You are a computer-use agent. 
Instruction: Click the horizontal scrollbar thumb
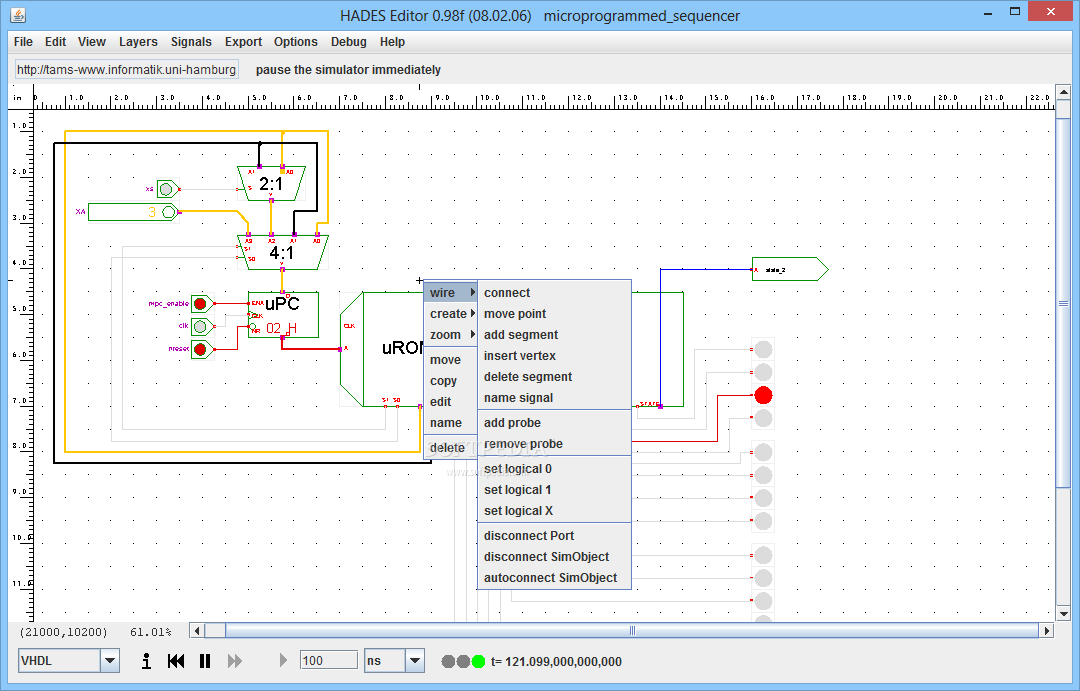click(632, 630)
